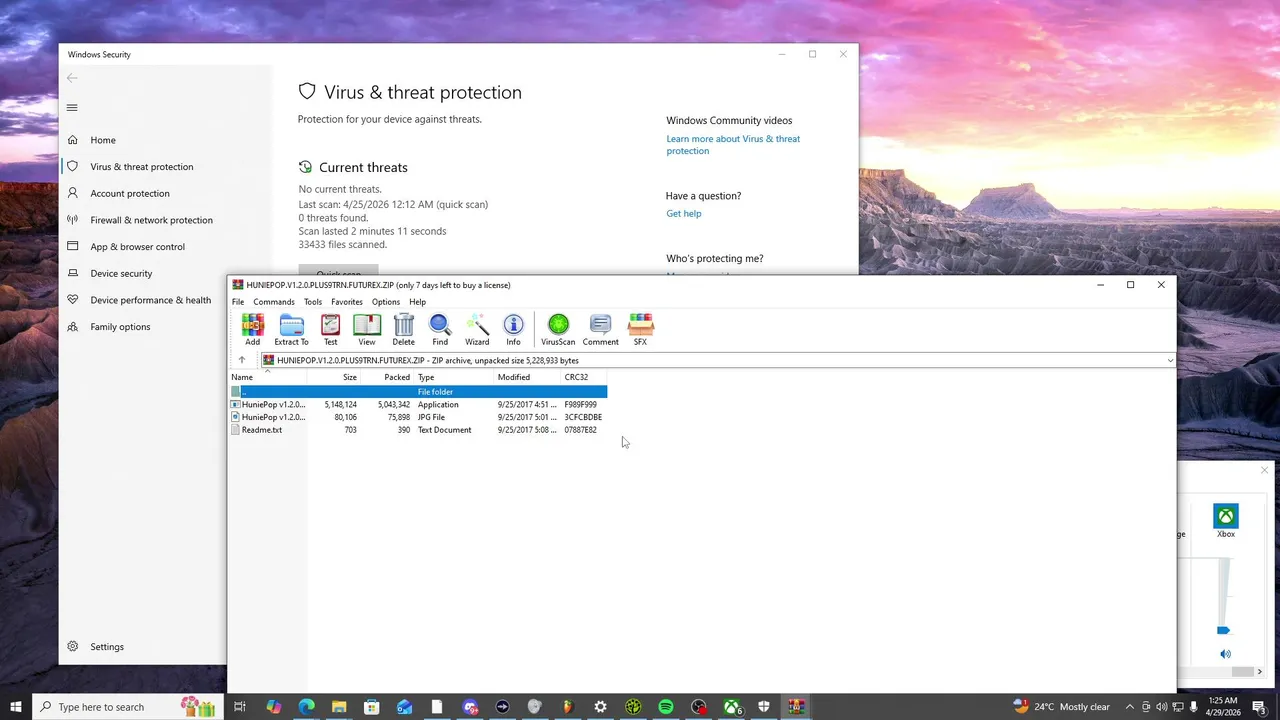Click Learn more about Virus & threat protection
Viewport: 1280px width, 720px height.
pyautogui.click(x=733, y=145)
